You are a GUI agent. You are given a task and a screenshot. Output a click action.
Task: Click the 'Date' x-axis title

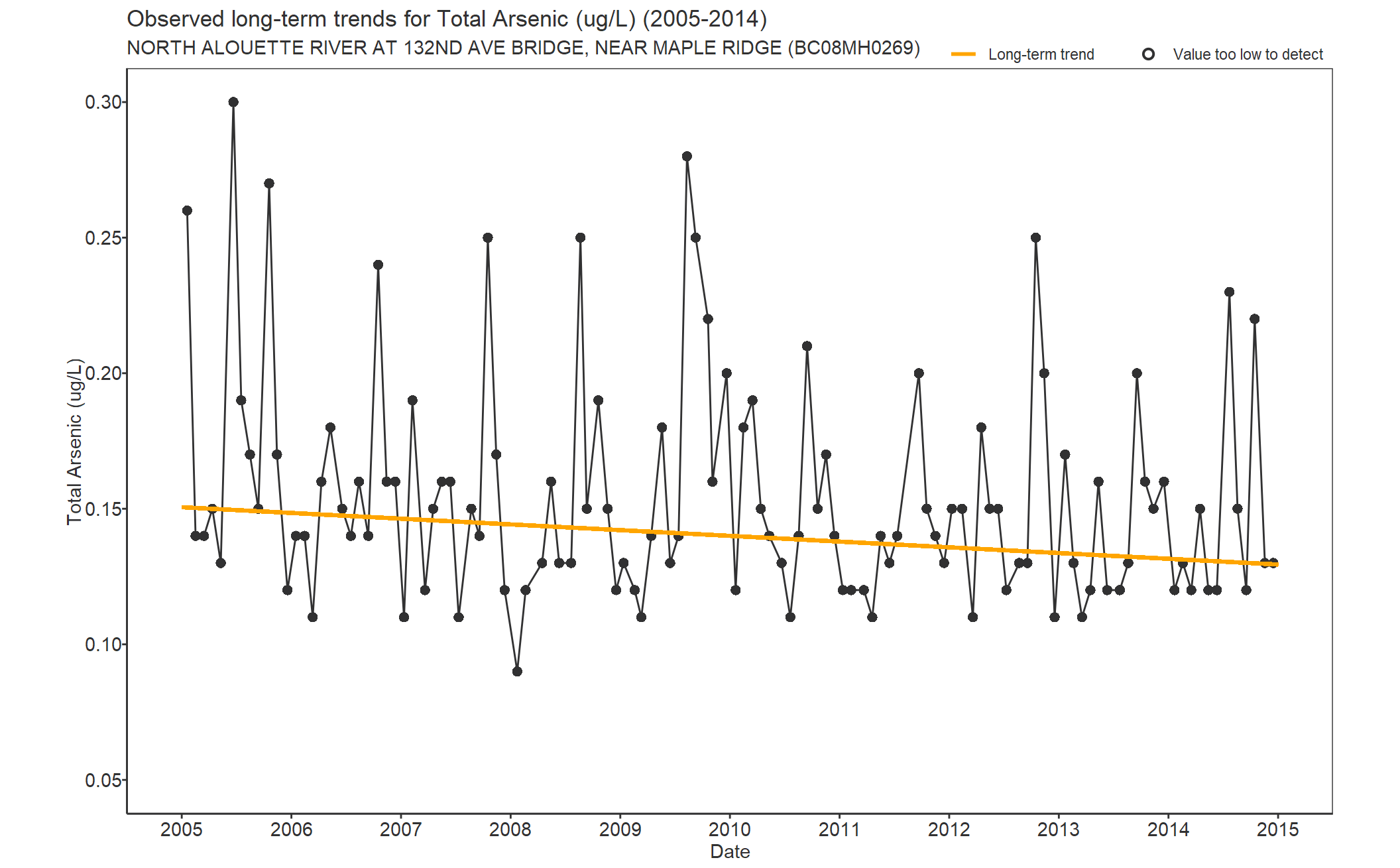(x=730, y=851)
